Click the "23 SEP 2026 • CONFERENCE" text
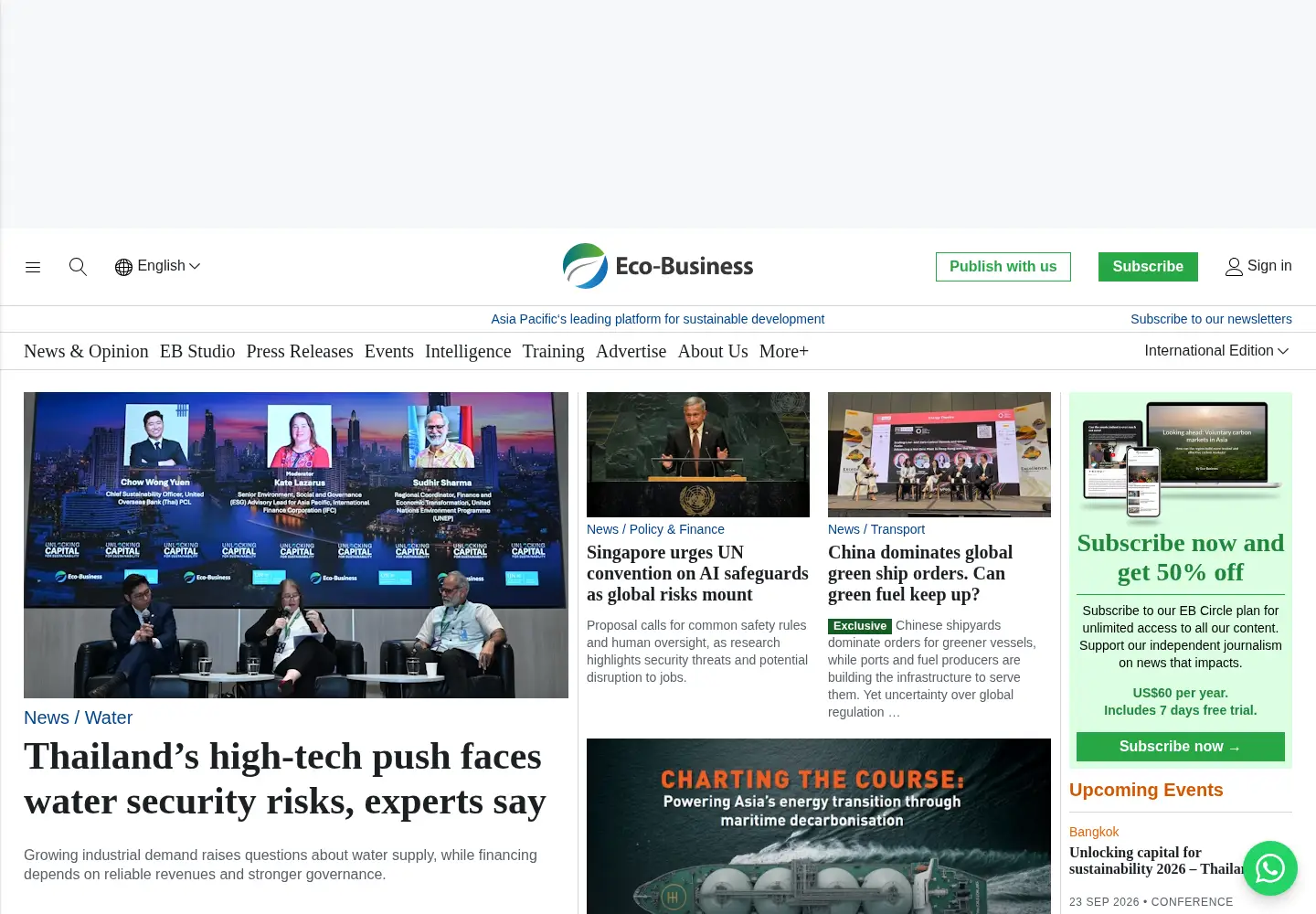 pyautogui.click(x=1151, y=902)
